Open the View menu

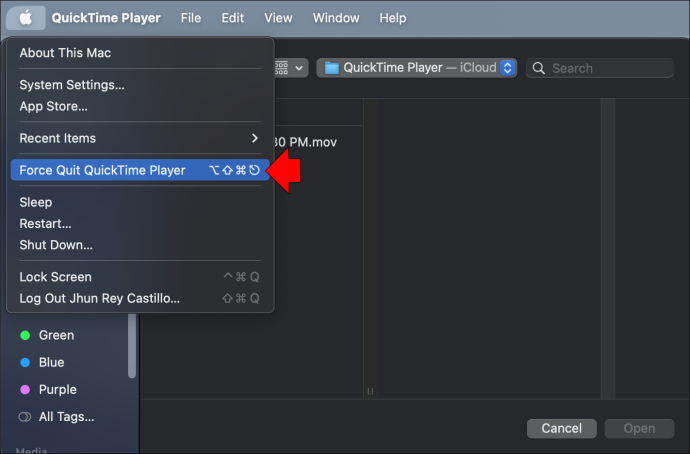278,18
